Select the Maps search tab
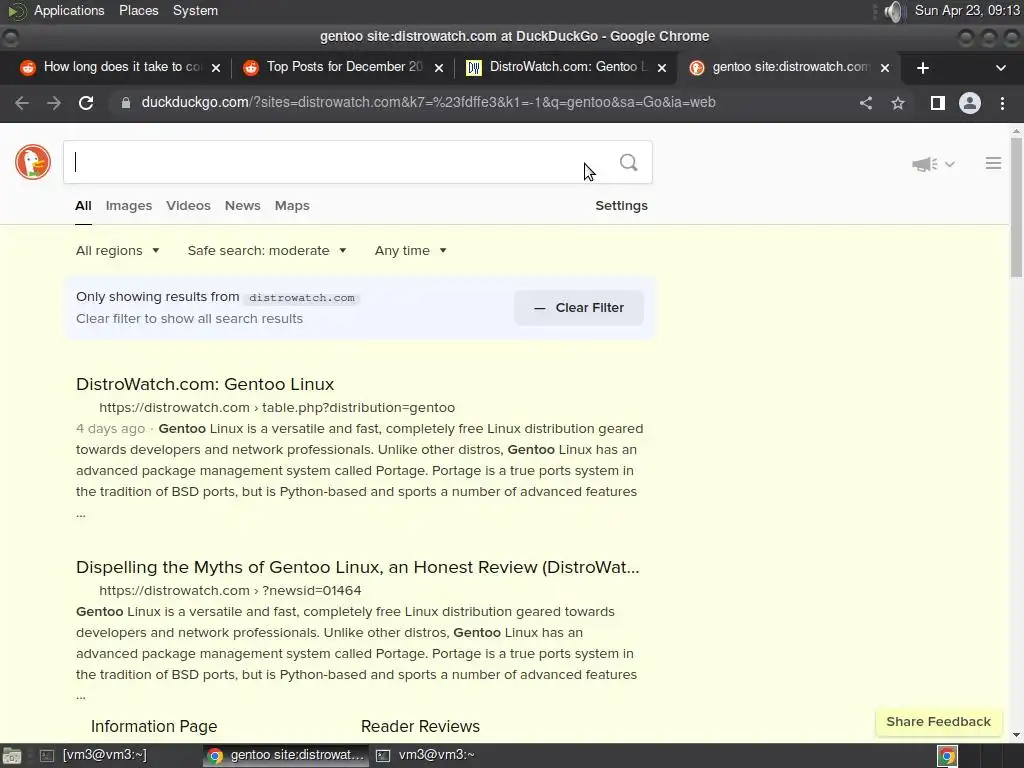The image size is (1024, 768). pos(292,206)
